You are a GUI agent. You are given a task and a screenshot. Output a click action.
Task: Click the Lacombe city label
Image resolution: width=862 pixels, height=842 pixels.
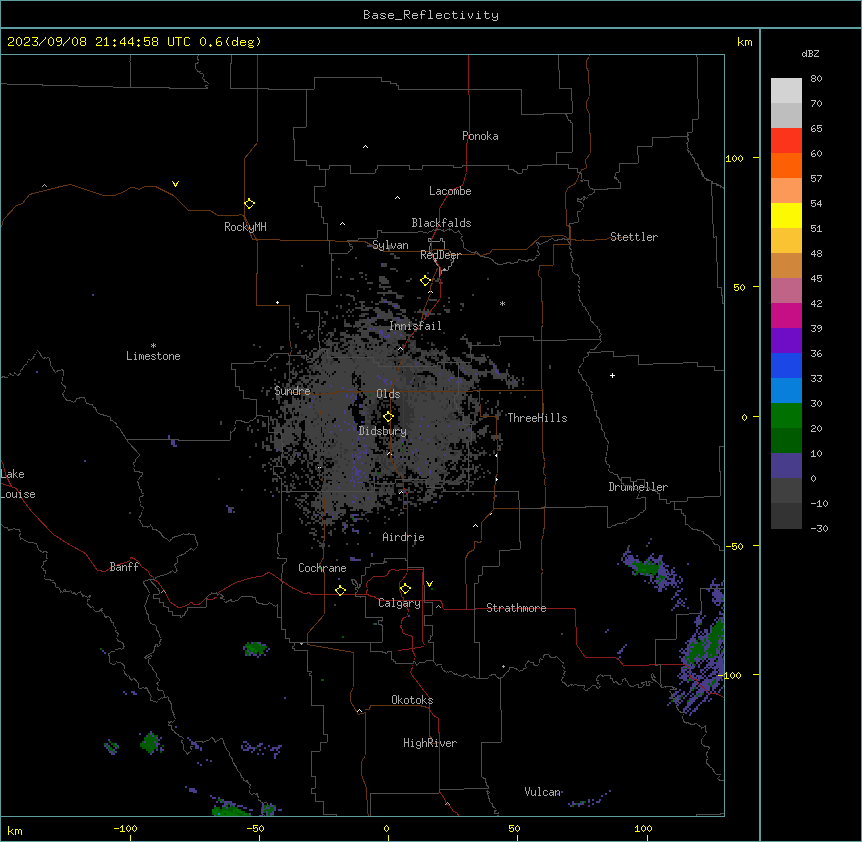450,191
